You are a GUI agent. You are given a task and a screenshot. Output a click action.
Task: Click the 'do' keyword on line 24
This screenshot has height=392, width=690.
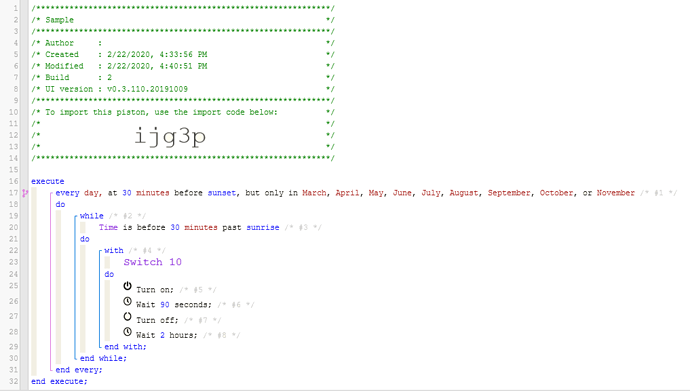point(109,274)
